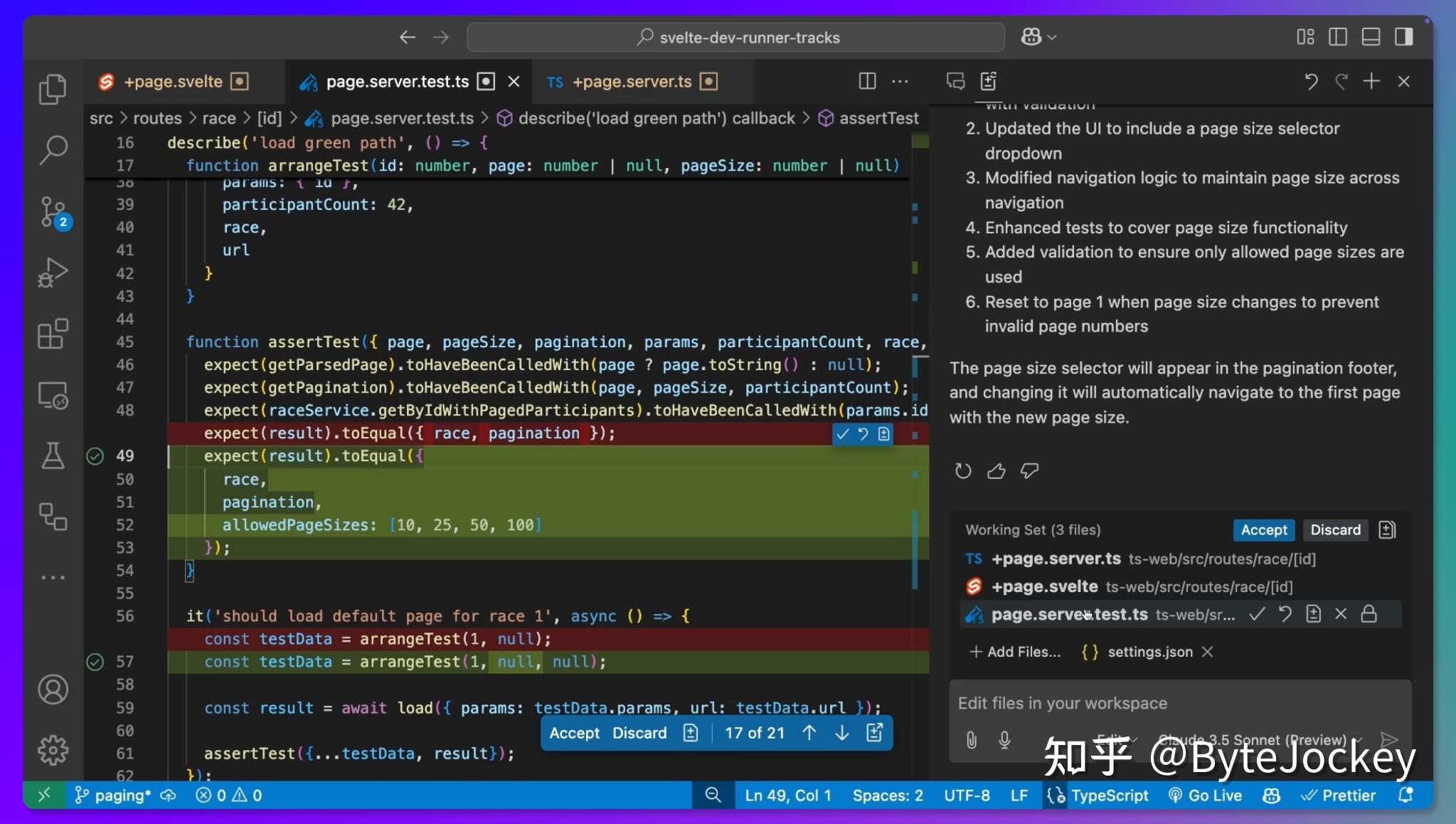The height and width of the screenshot is (824, 1456).
Task: Open the assertTest breadcrumb dropdown
Action: pyautogui.click(x=880, y=118)
